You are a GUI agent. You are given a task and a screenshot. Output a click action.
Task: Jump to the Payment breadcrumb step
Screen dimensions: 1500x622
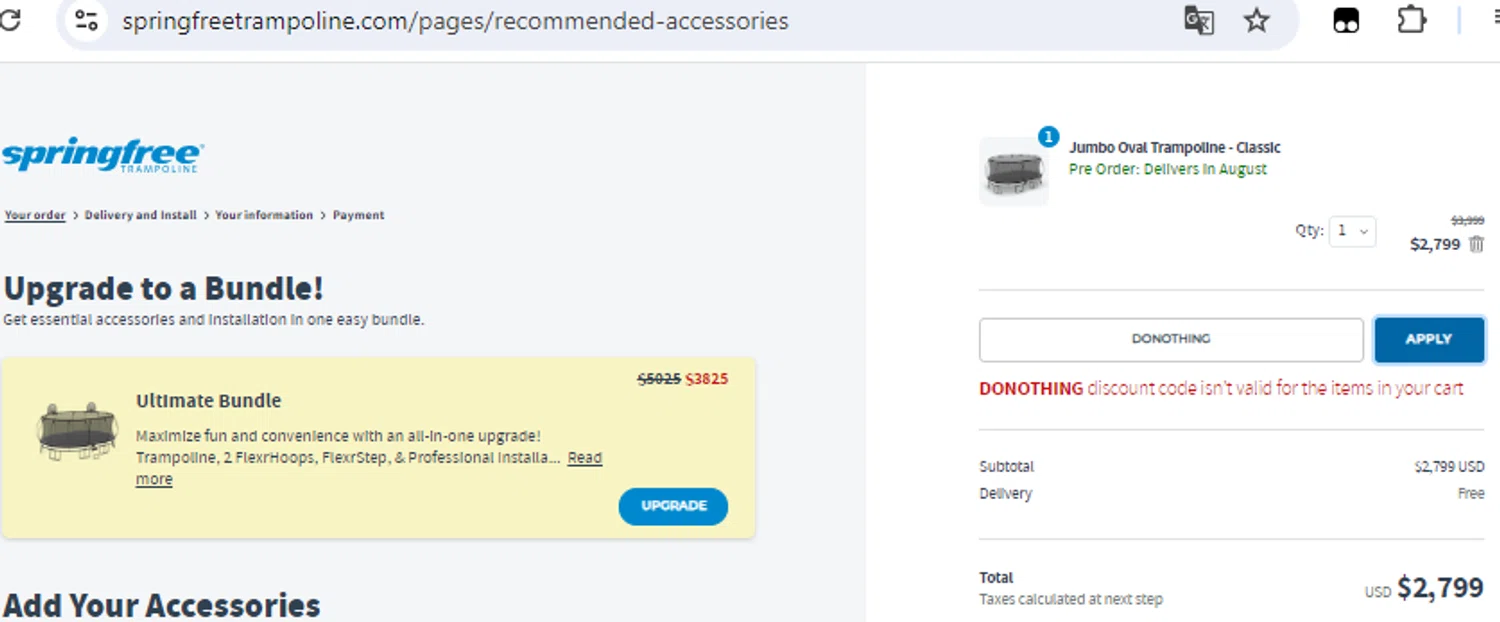click(358, 215)
